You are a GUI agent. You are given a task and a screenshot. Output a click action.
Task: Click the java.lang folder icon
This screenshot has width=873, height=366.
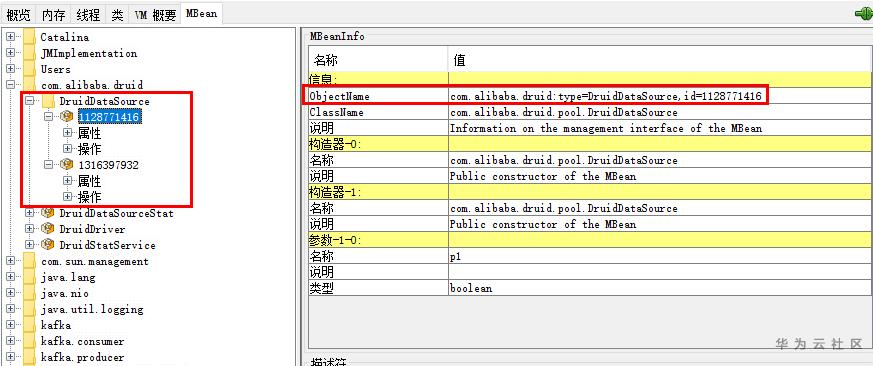click(x=30, y=277)
